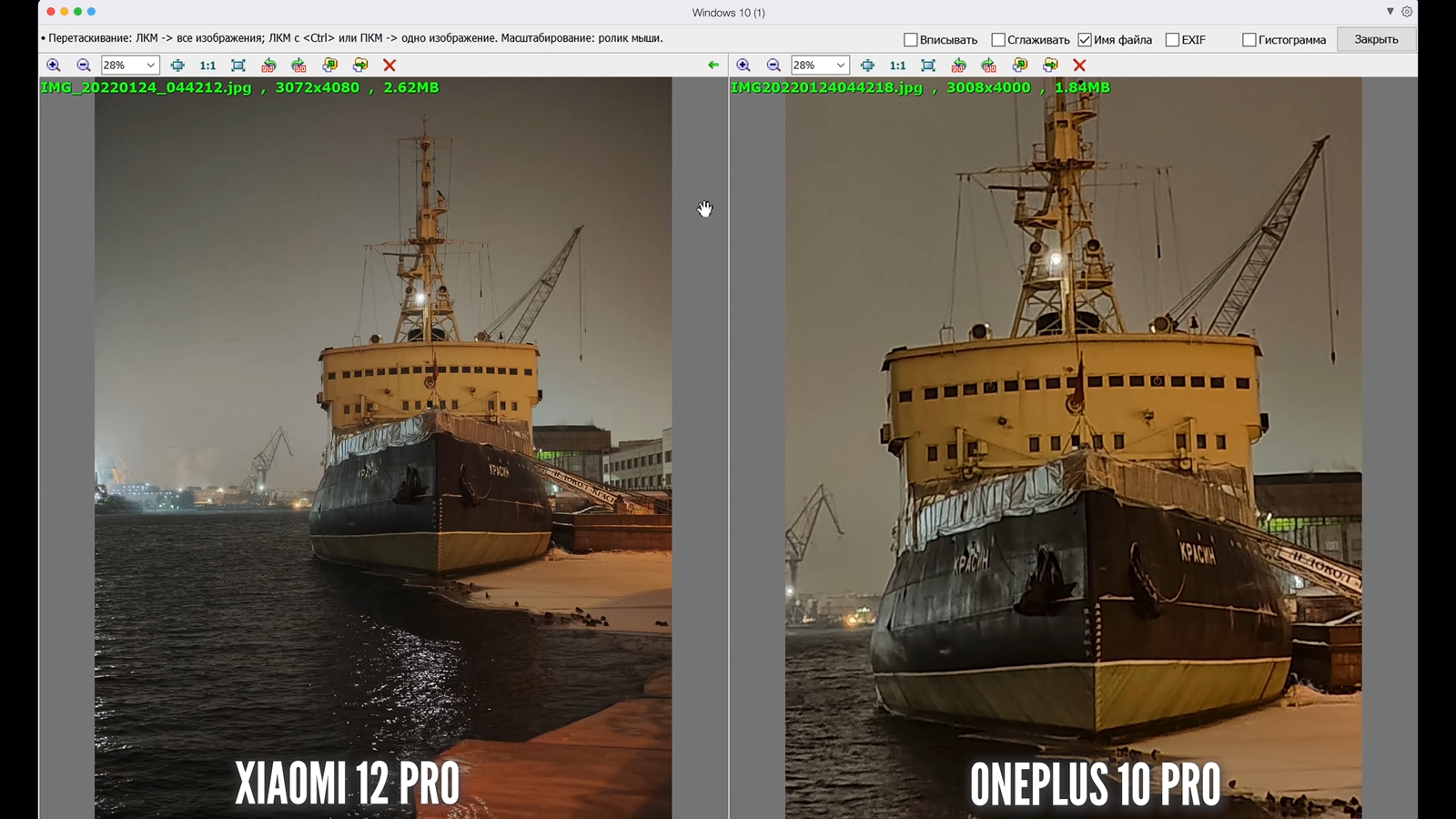Open the left pane 28% zoom dropdown
This screenshot has height=819, width=1456.
[150, 66]
